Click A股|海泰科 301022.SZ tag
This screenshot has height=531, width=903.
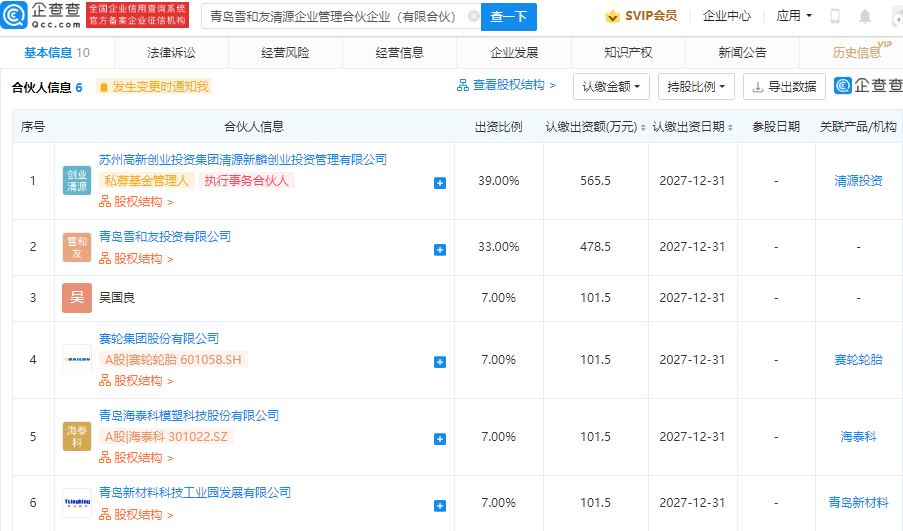coord(166,437)
